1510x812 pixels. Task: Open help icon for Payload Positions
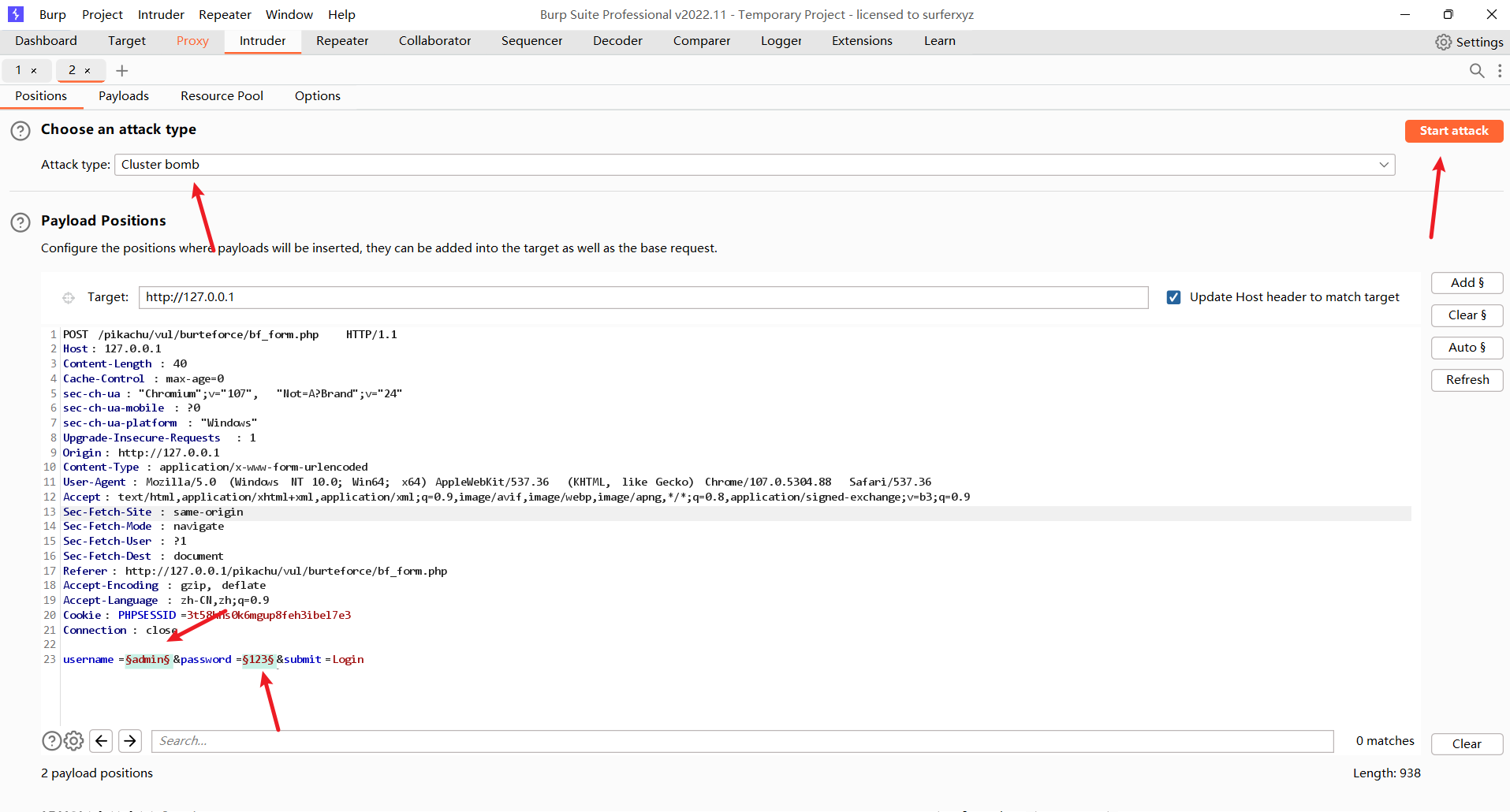click(x=21, y=222)
